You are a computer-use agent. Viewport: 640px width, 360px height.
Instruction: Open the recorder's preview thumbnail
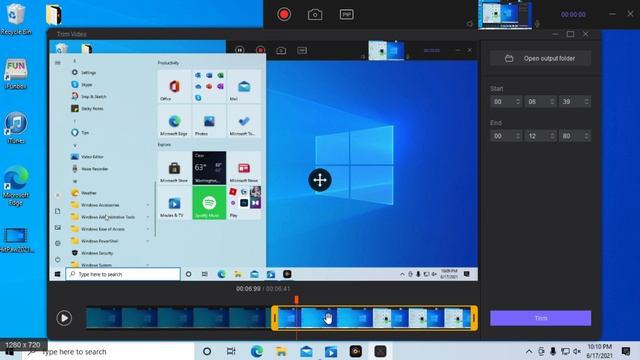click(x=505, y=14)
